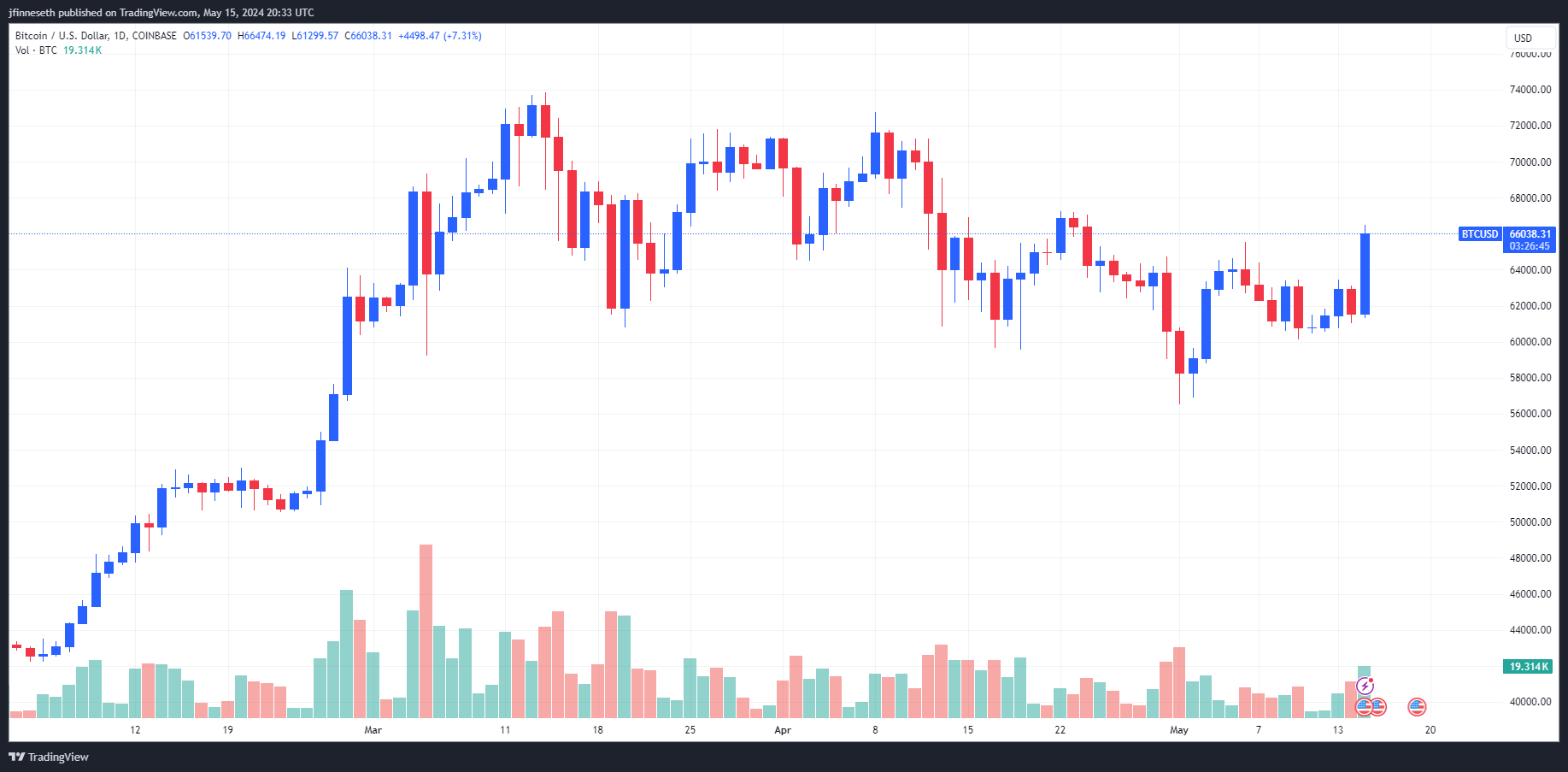This screenshot has width=1568, height=772.
Task: Click the second US flag icon above May 20
Action: [x=1381, y=707]
